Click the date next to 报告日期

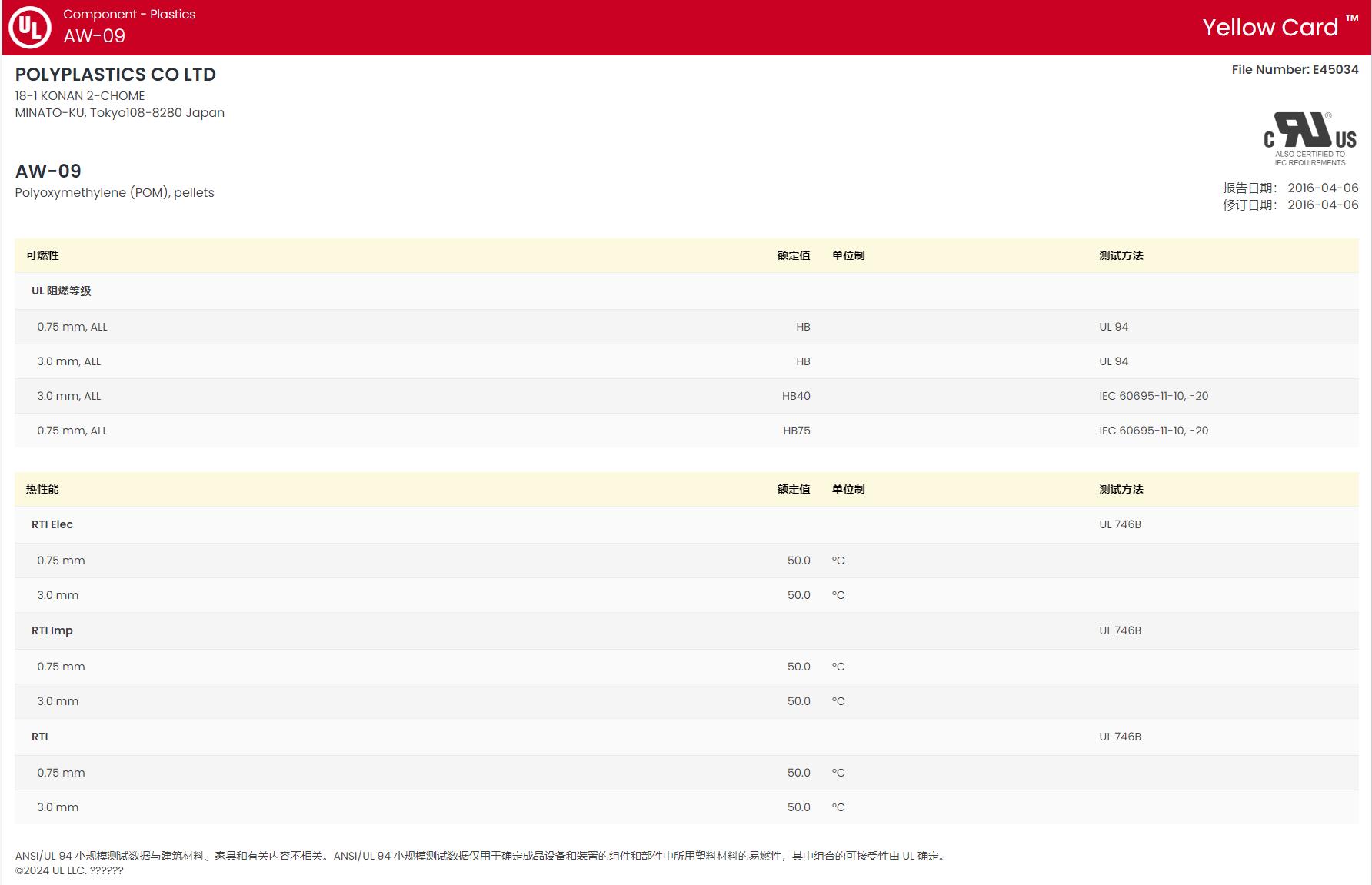tap(1323, 188)
